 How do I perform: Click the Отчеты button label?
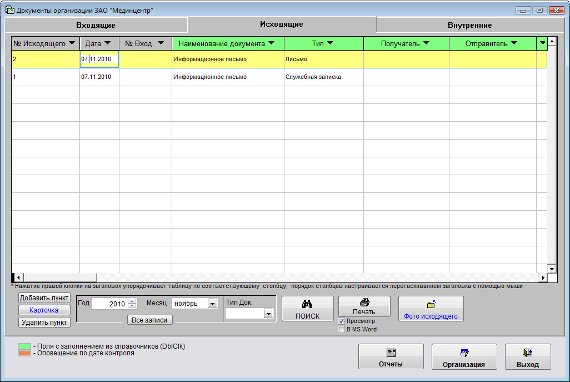[x=390, y=364]
